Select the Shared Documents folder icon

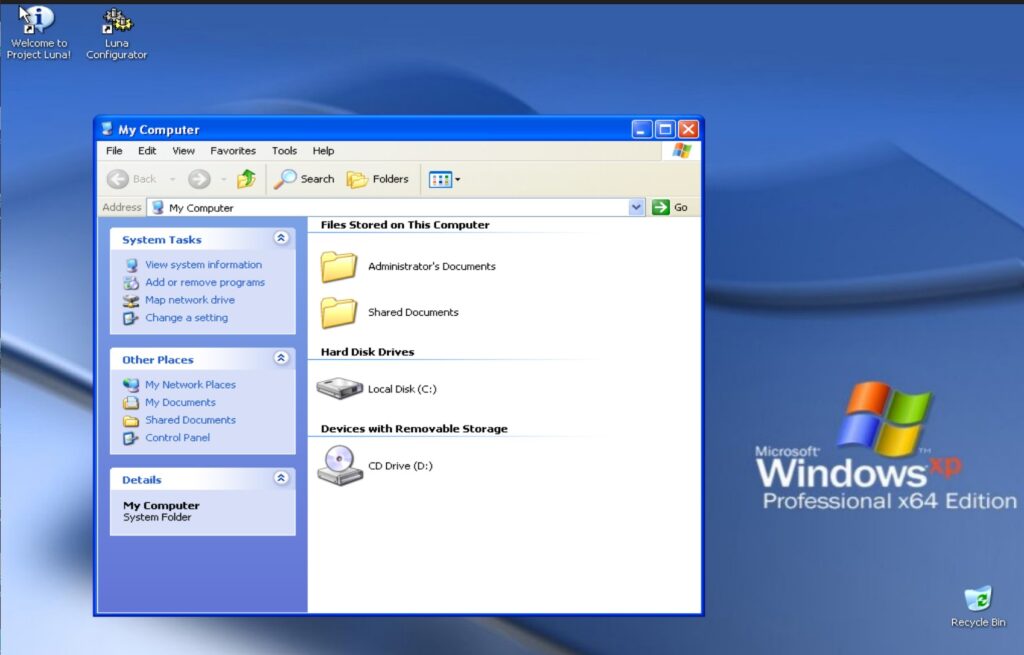point(339,312)
